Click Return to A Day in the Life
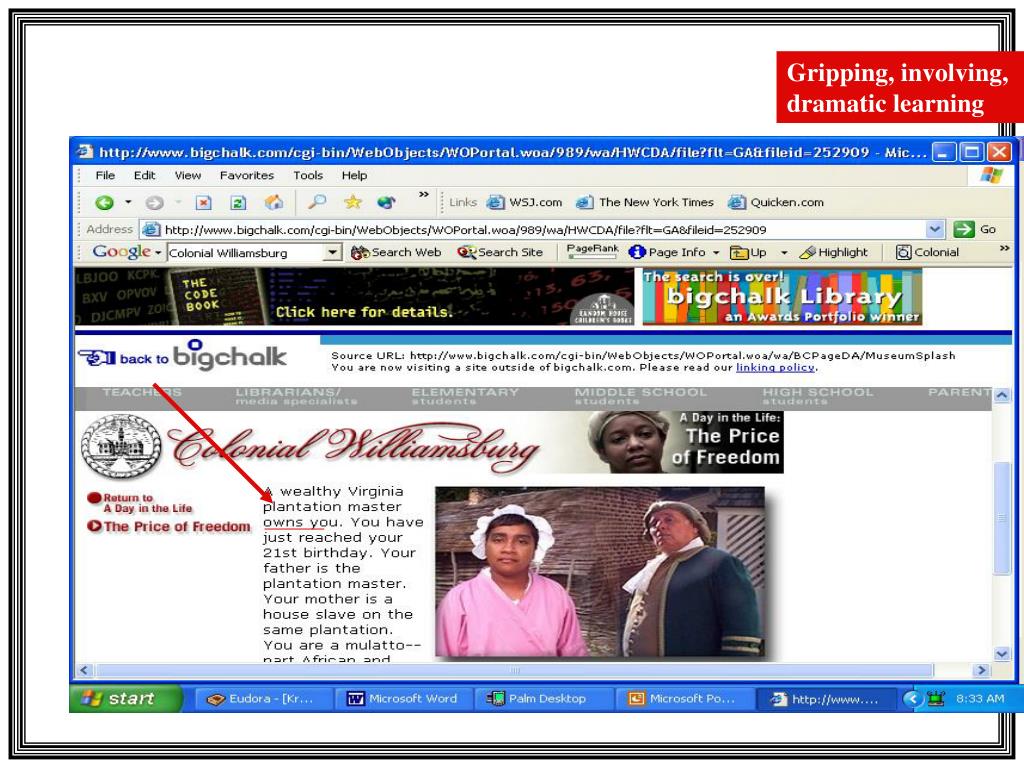The height and width of the screenshot is (768, 1024). pyautogui.click(x=140, y=503)
